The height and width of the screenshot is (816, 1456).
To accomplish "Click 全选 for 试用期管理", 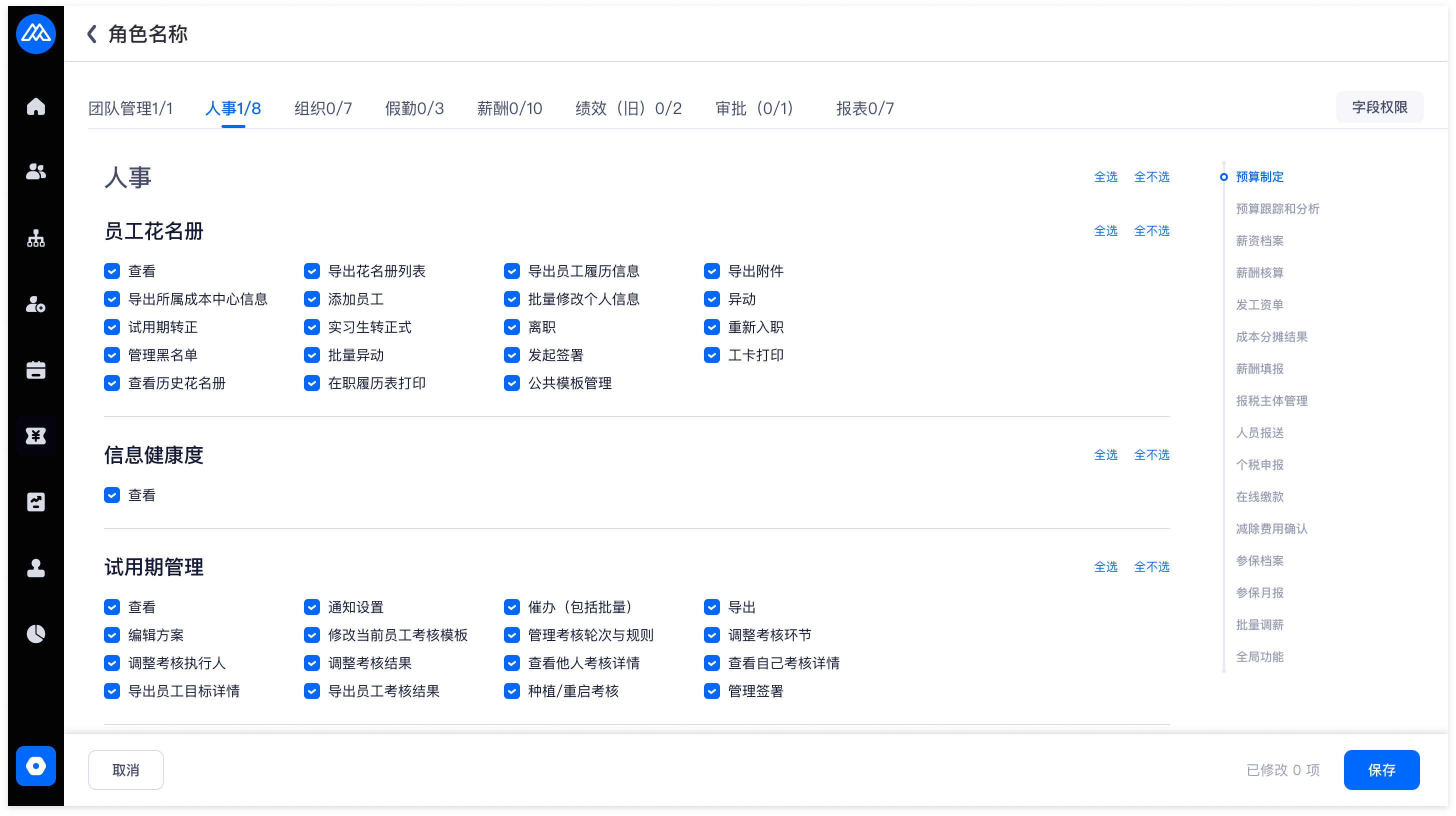I will (x=1106, y=567).
